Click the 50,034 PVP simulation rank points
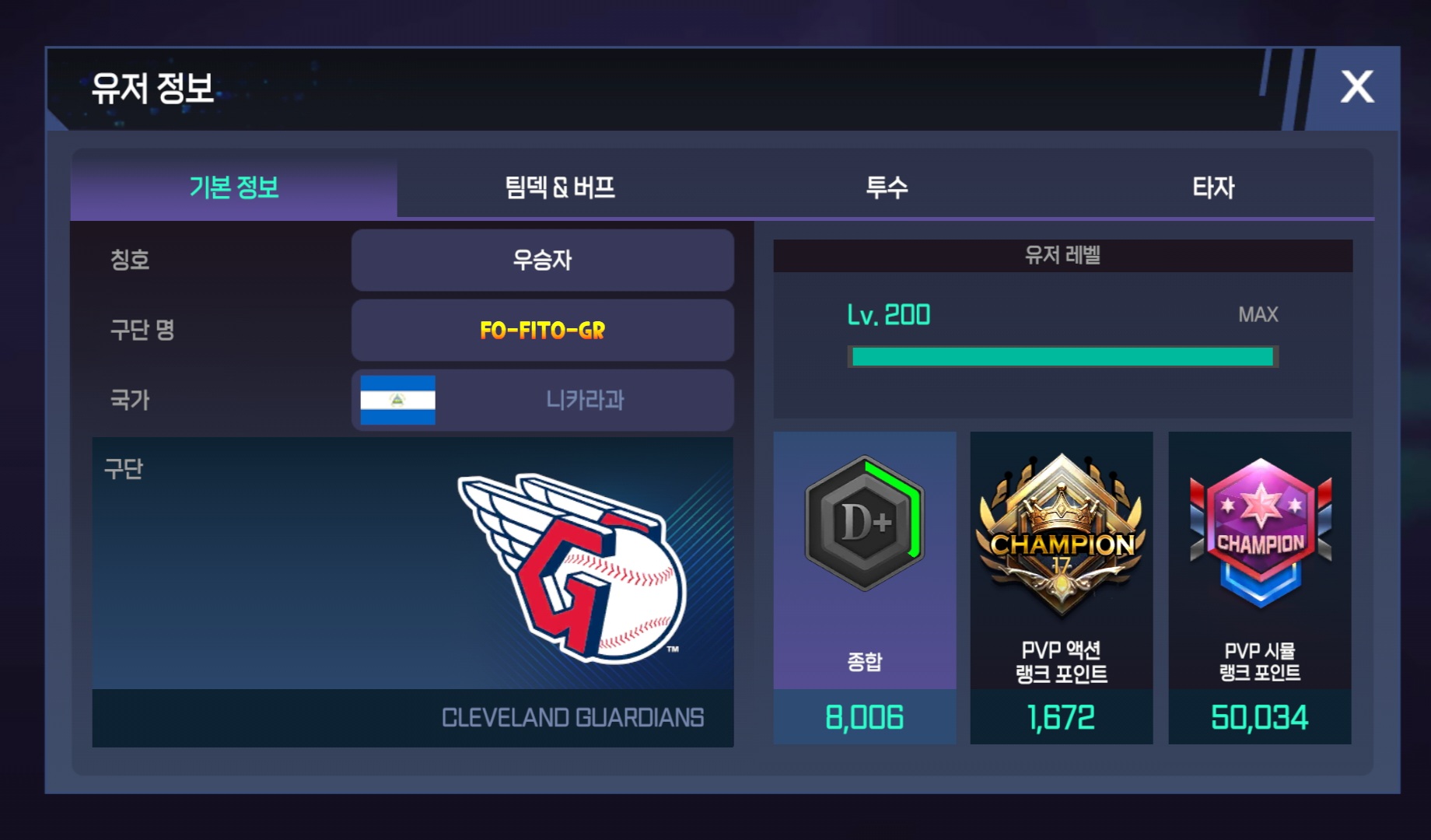This screenshot has width=1431, height=840. [x=1260, y=717]
